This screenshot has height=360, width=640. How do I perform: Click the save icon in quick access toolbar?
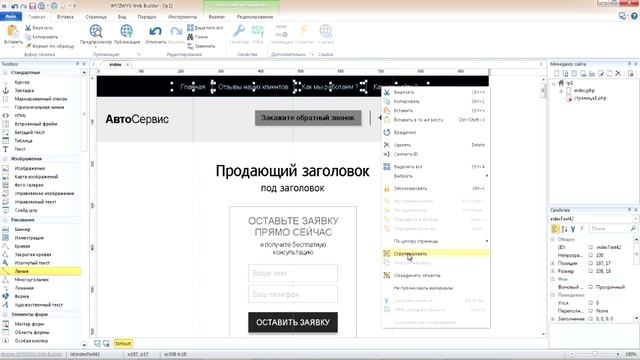[x=32, y=6]
